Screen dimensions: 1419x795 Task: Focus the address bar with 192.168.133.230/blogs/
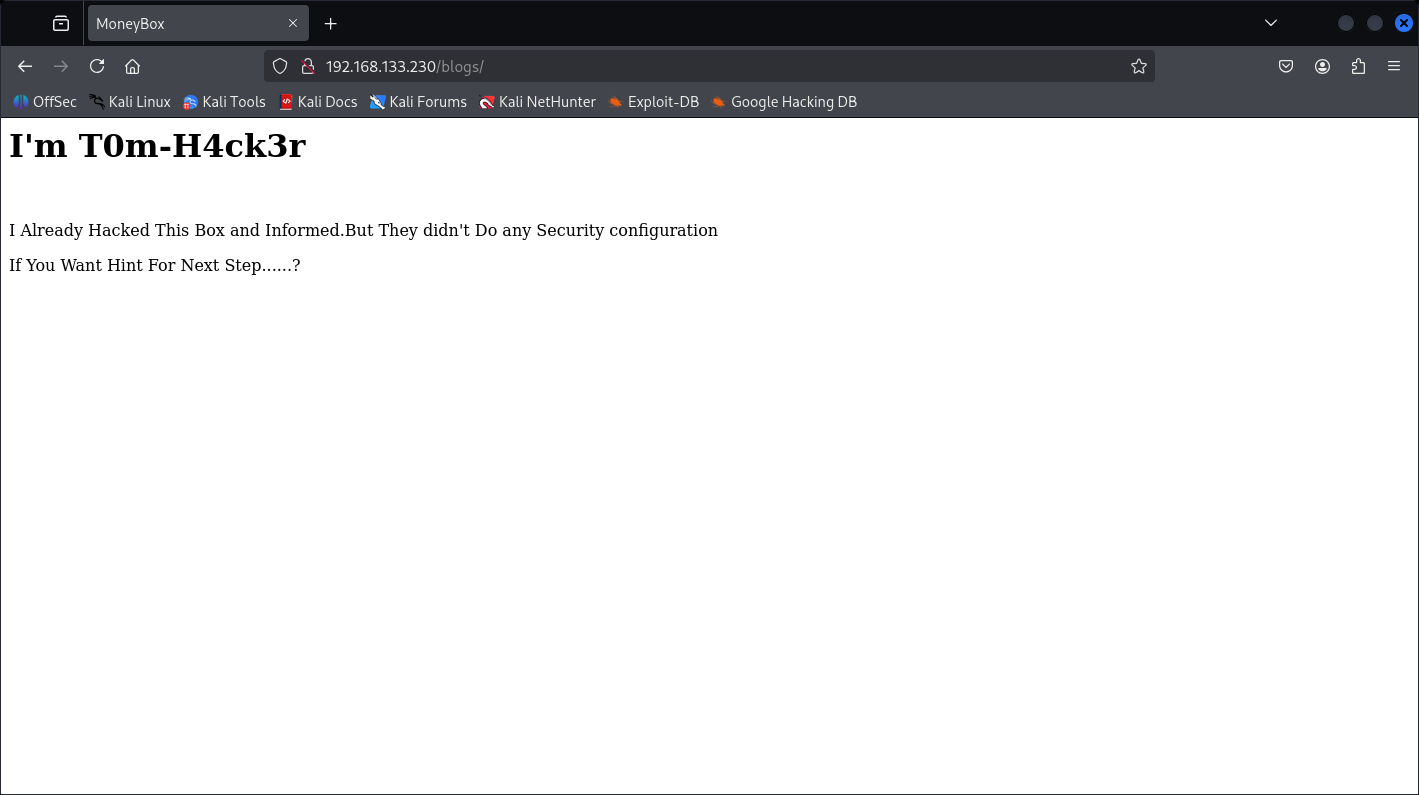(x=710, y=66)
